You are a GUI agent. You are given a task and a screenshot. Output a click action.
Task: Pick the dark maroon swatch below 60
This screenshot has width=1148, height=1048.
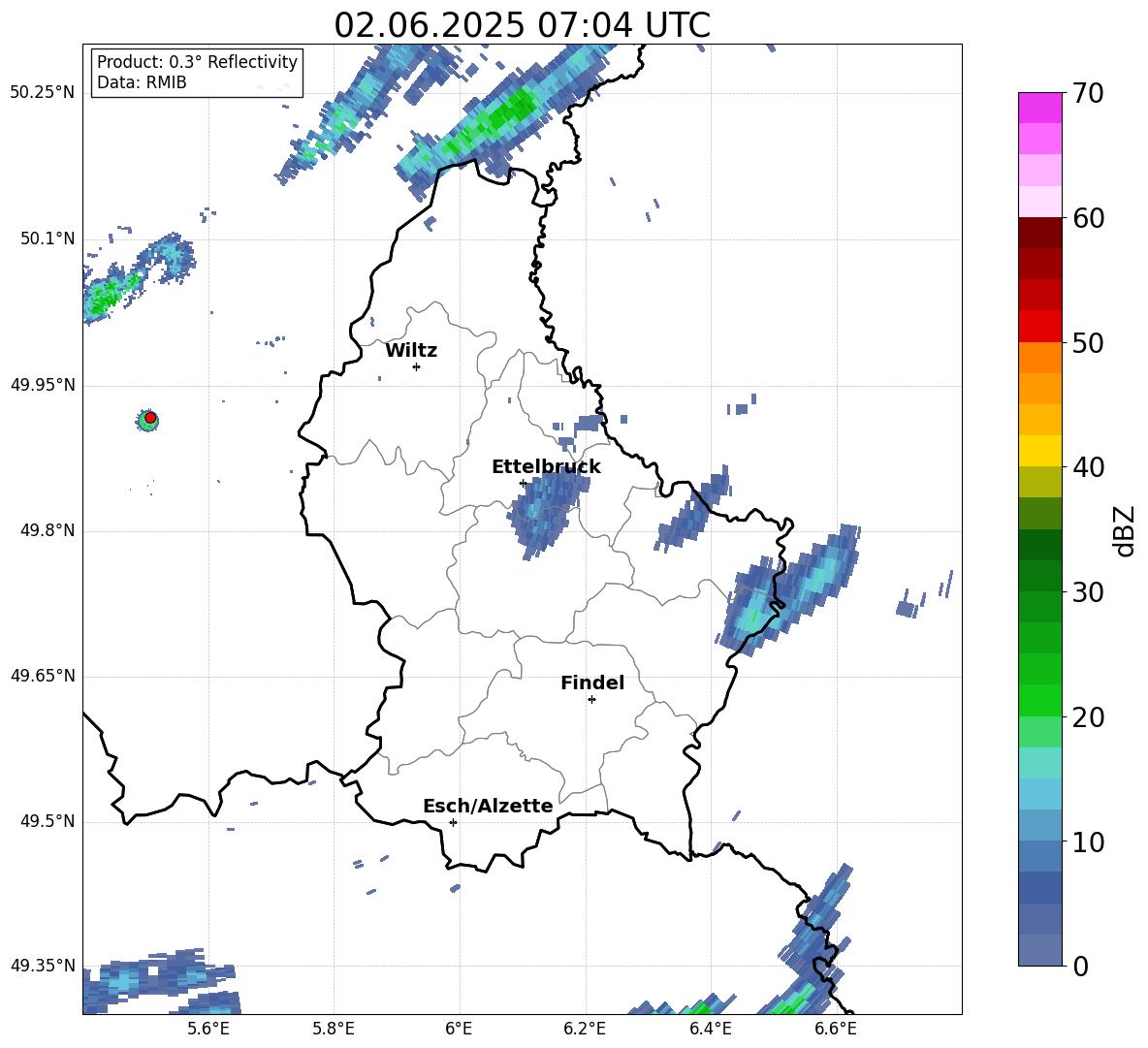coord(1039,233)
